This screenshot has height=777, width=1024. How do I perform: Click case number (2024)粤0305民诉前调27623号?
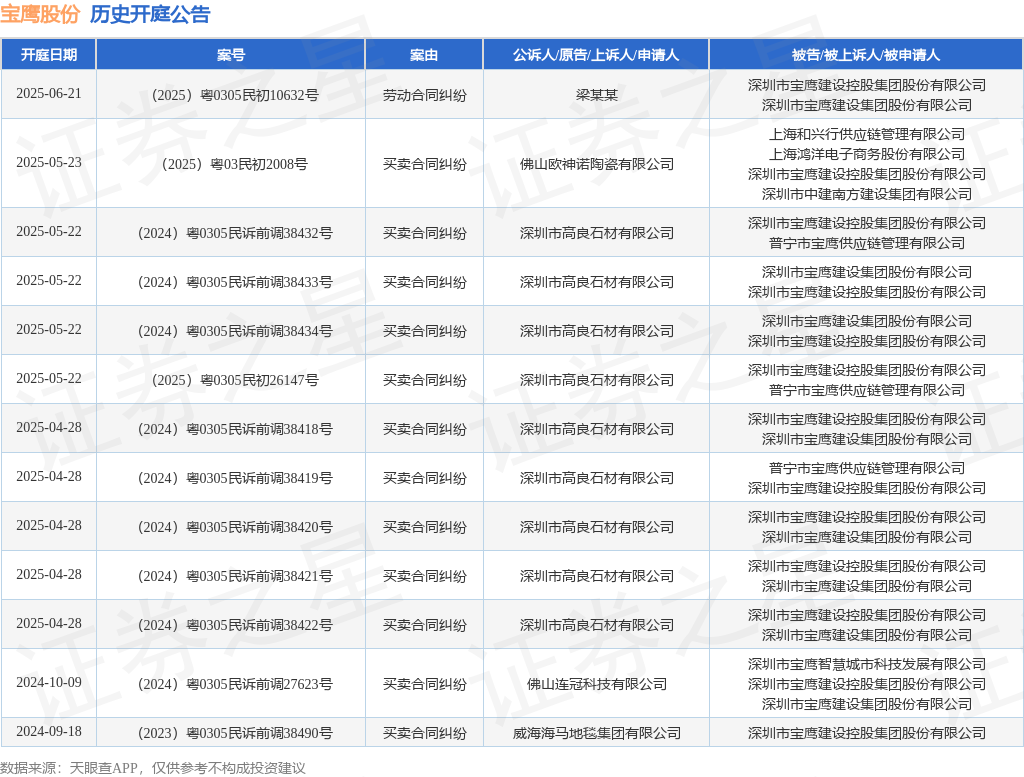coord(235,684)
